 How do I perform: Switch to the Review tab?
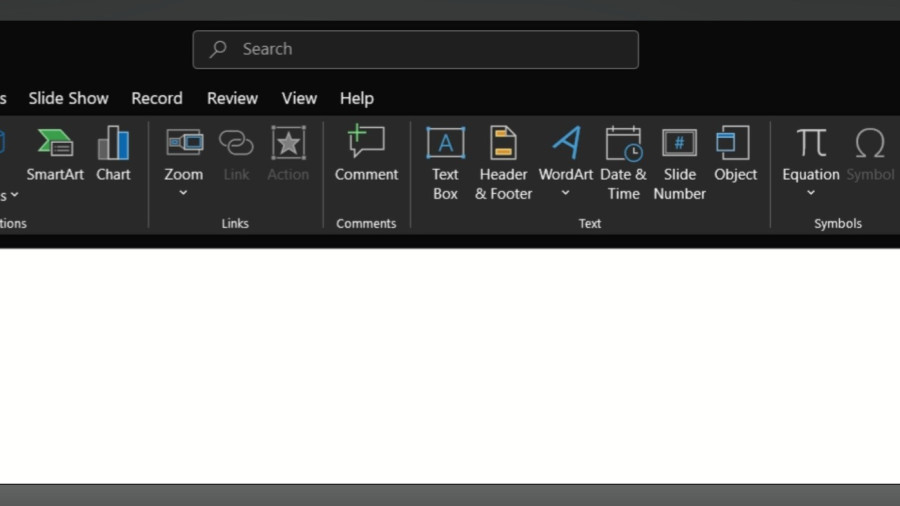(232, 98)
